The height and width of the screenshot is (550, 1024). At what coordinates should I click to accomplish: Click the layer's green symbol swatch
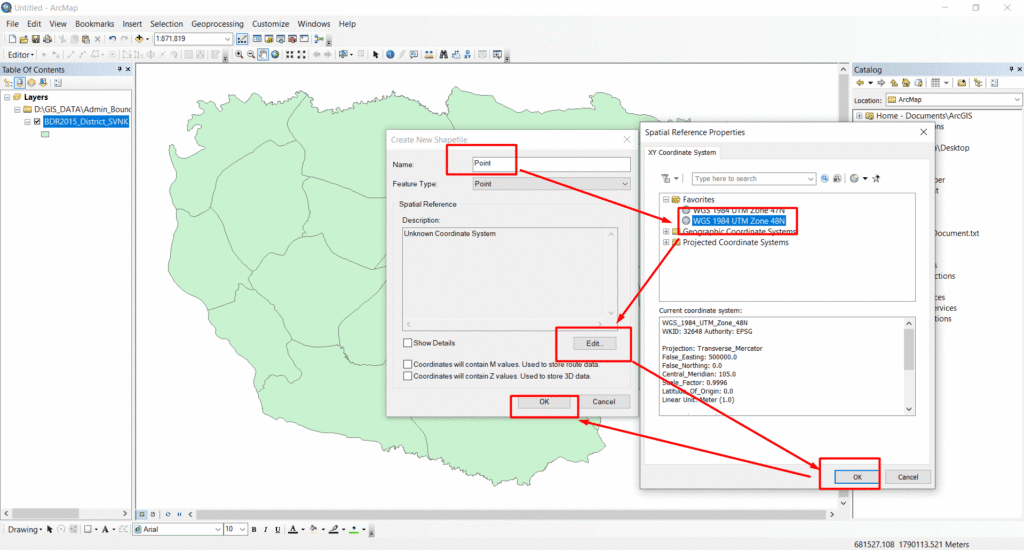pos(45,135)
